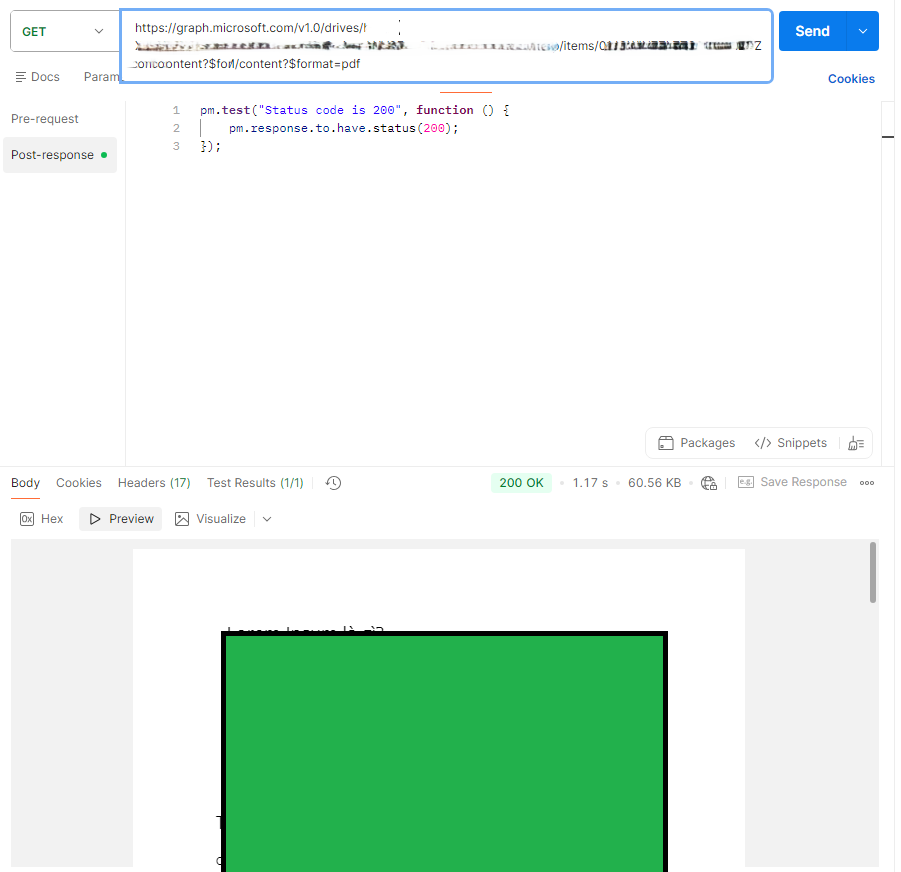The image size is (901, 872).
Task: Click the response preview scrollbar
Action: (x=873, y=572)
